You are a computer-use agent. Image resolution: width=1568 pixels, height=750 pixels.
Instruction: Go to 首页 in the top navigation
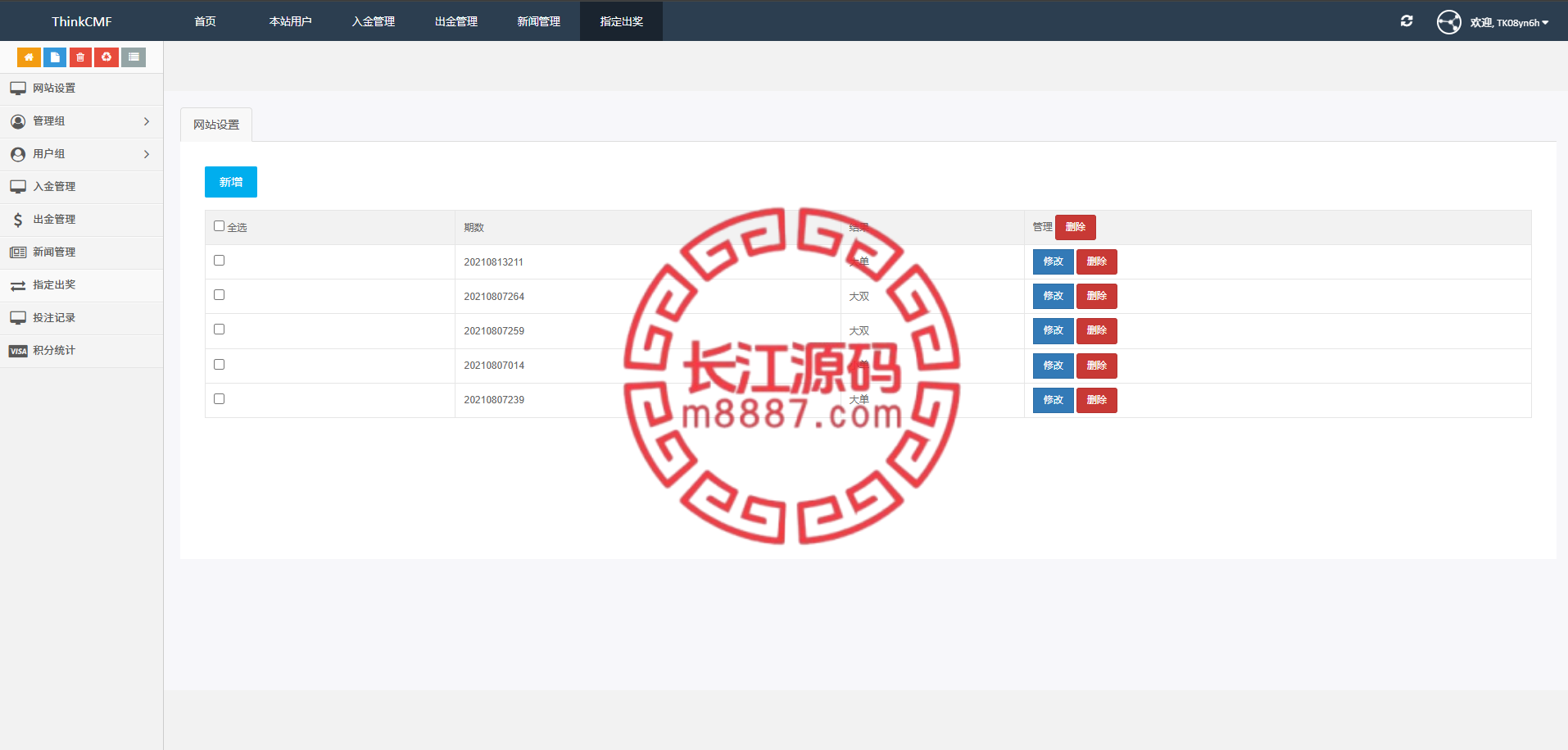tap(206, 21)
